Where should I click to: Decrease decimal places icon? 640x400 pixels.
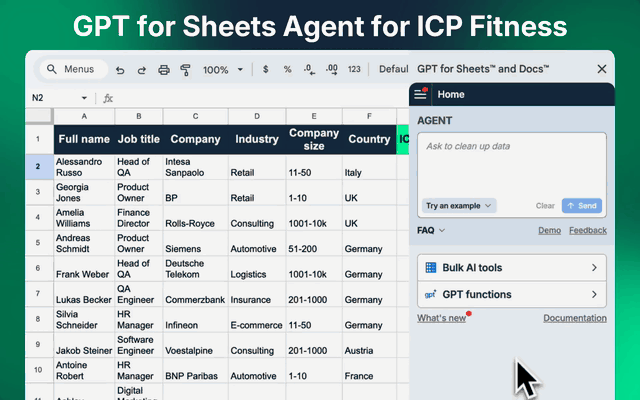(x=309, y=70)
